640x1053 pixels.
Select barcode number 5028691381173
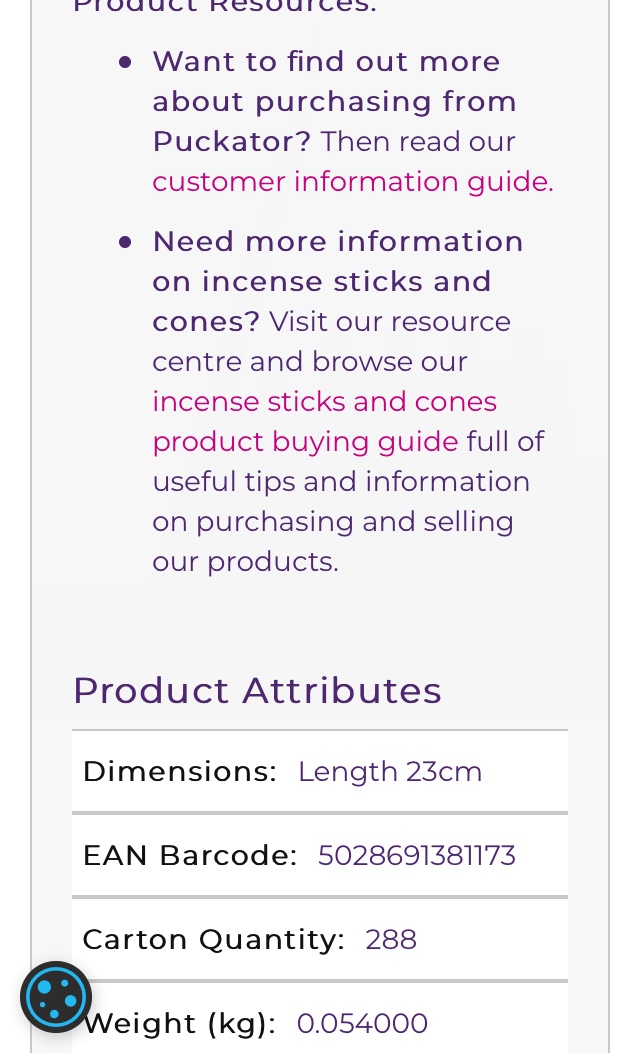tap(416, 856)
